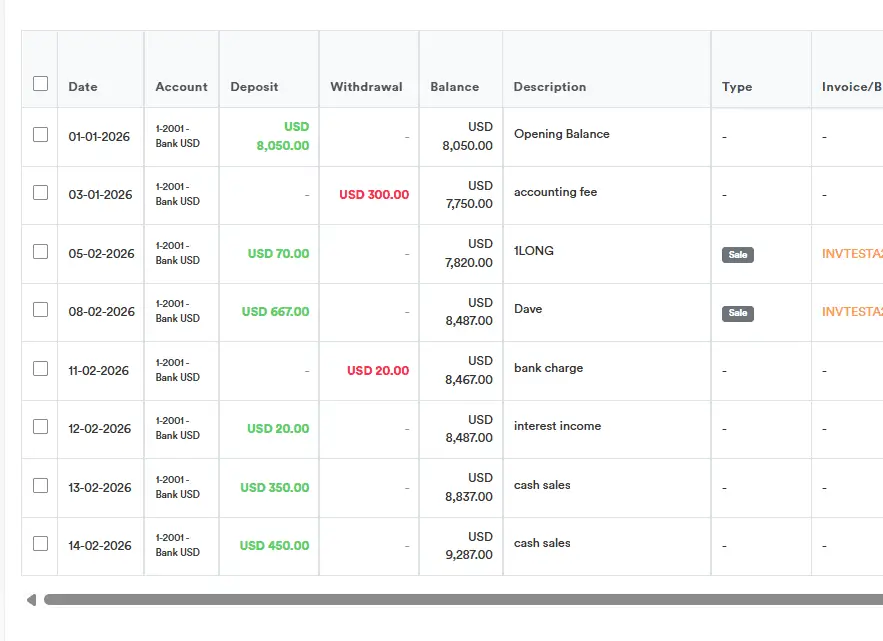Select the Dave transaction row checkbox
Image resolution: width=883 pixels, height=641 pixels.
[x=40, y=310]
